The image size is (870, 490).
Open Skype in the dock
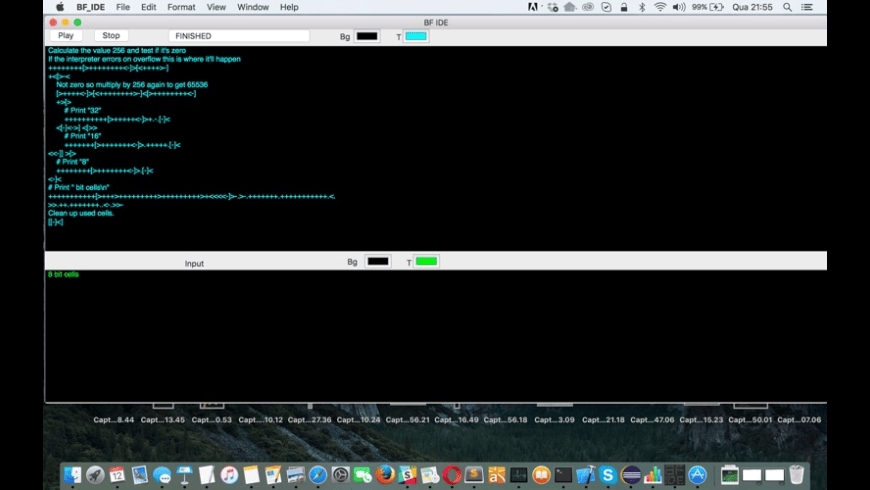point(608,475)
